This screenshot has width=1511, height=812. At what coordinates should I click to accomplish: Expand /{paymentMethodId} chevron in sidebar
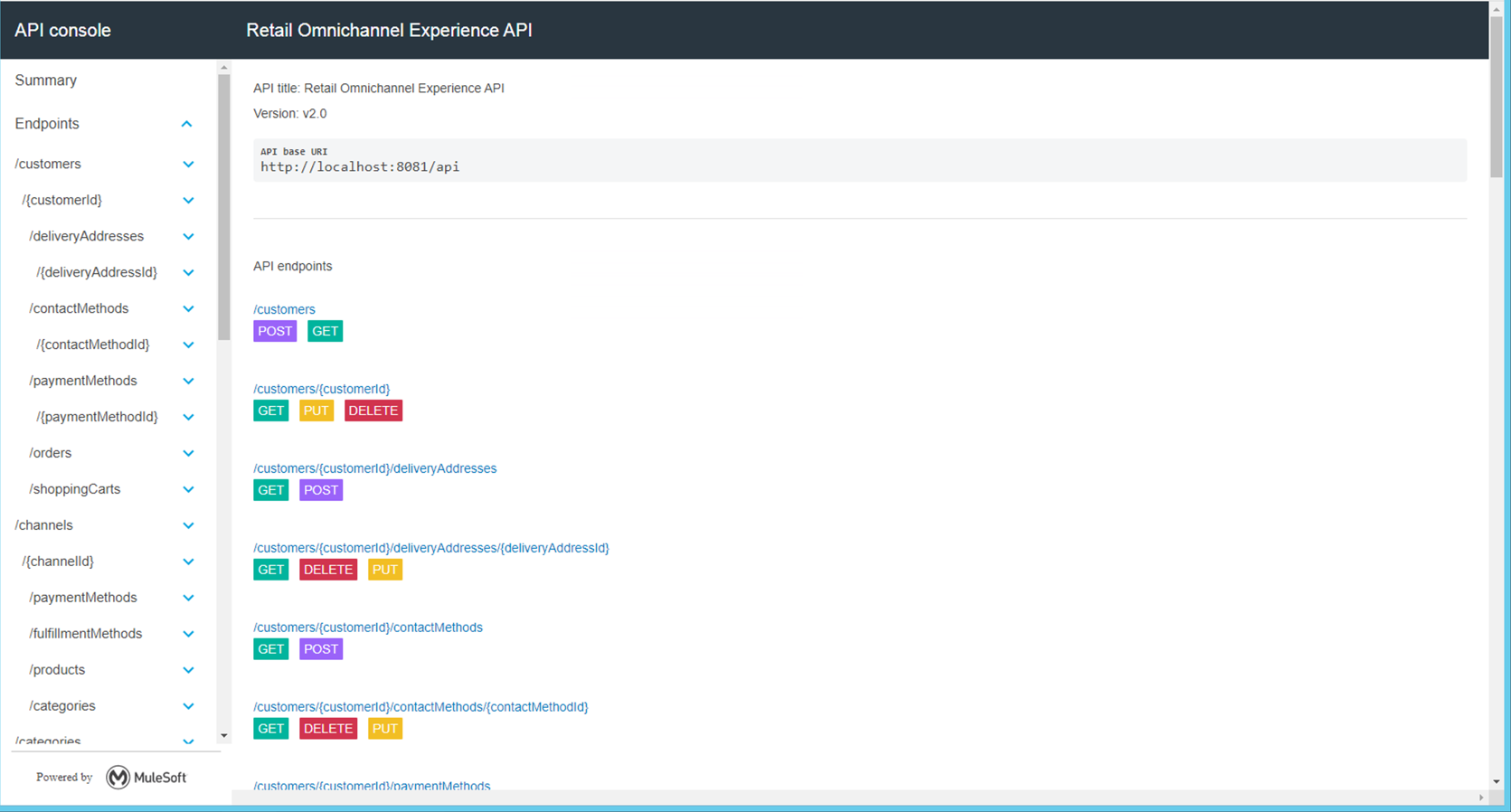pyautogui.click(x=188, y=418)
